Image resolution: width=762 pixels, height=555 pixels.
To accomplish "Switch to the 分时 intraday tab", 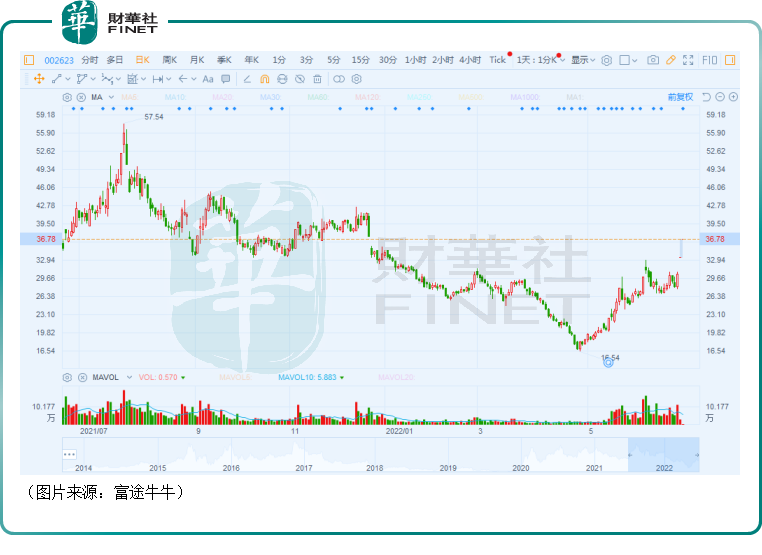I will [89, 60].
